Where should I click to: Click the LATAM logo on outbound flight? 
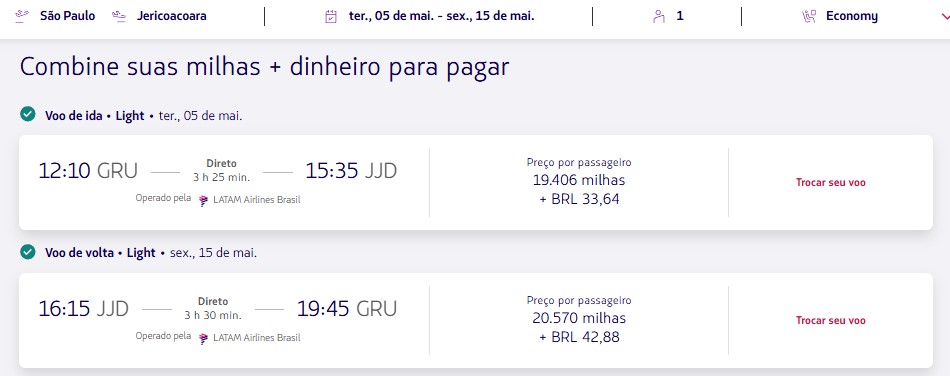[x=204, y=200]
